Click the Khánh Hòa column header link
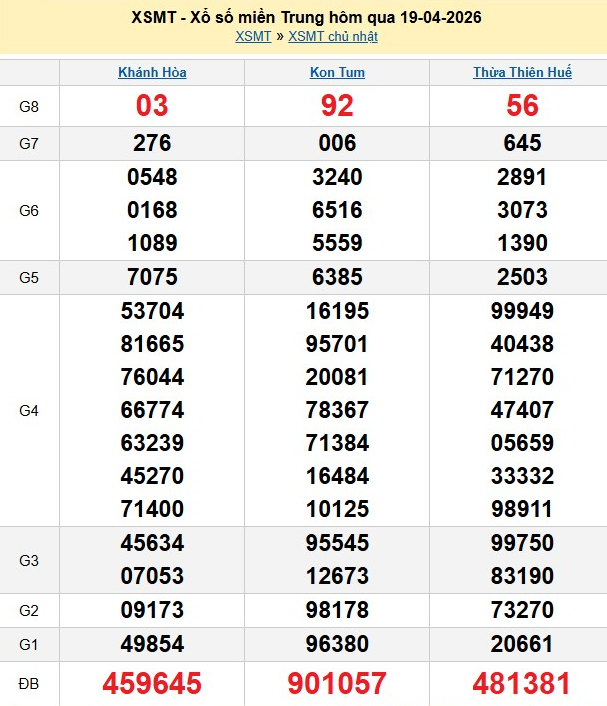Screen dimensions: 607x706 coord(152,72)
